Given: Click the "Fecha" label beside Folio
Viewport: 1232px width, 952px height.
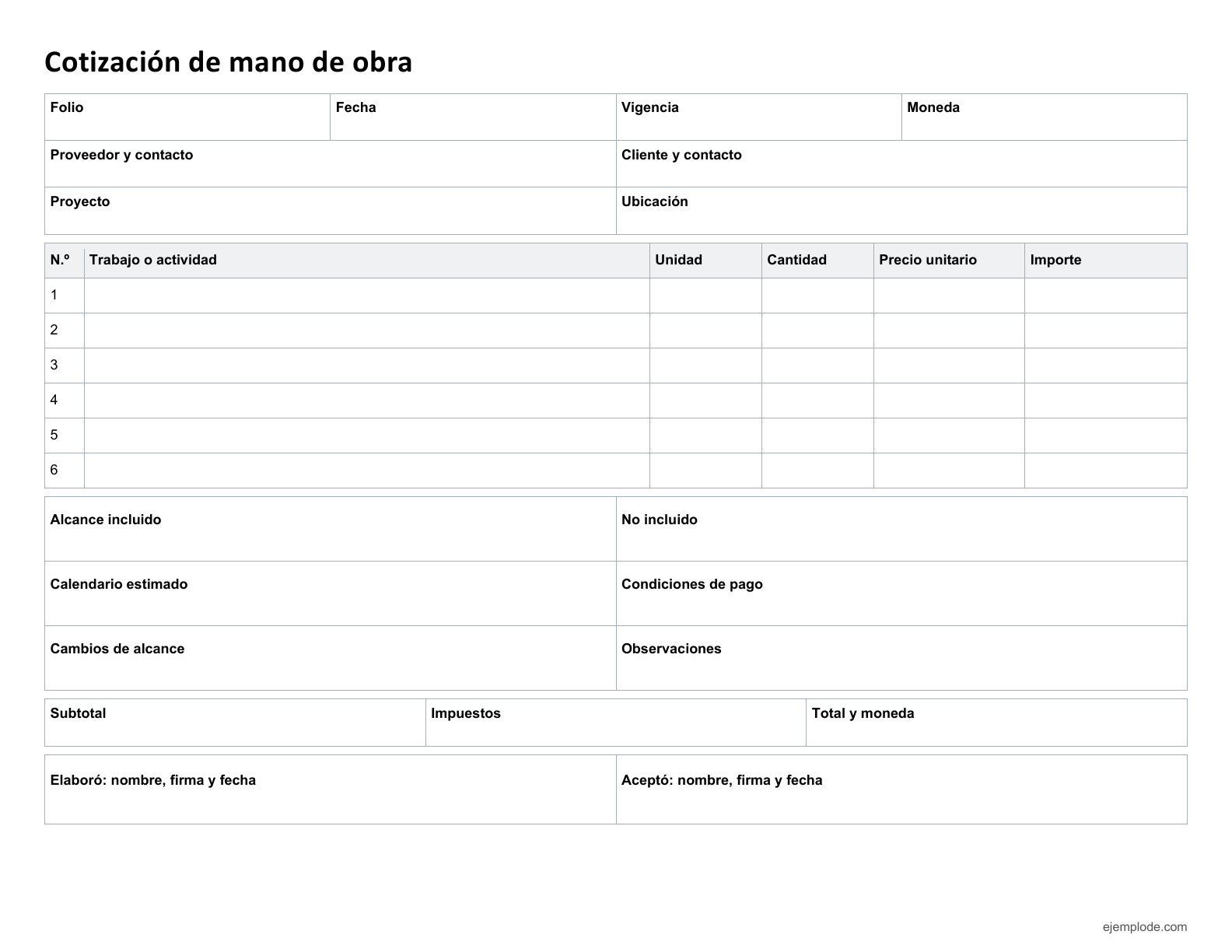Looking at the screenshot, I should pyautogui.click(x=355, y=107).
